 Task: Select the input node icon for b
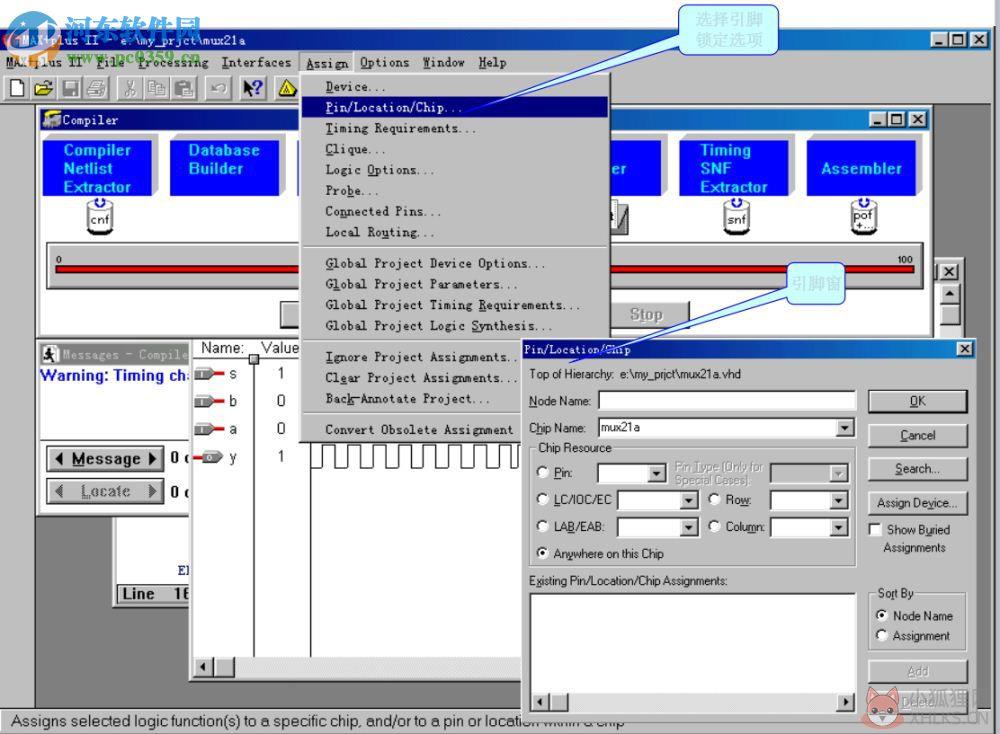click(209, 401)
